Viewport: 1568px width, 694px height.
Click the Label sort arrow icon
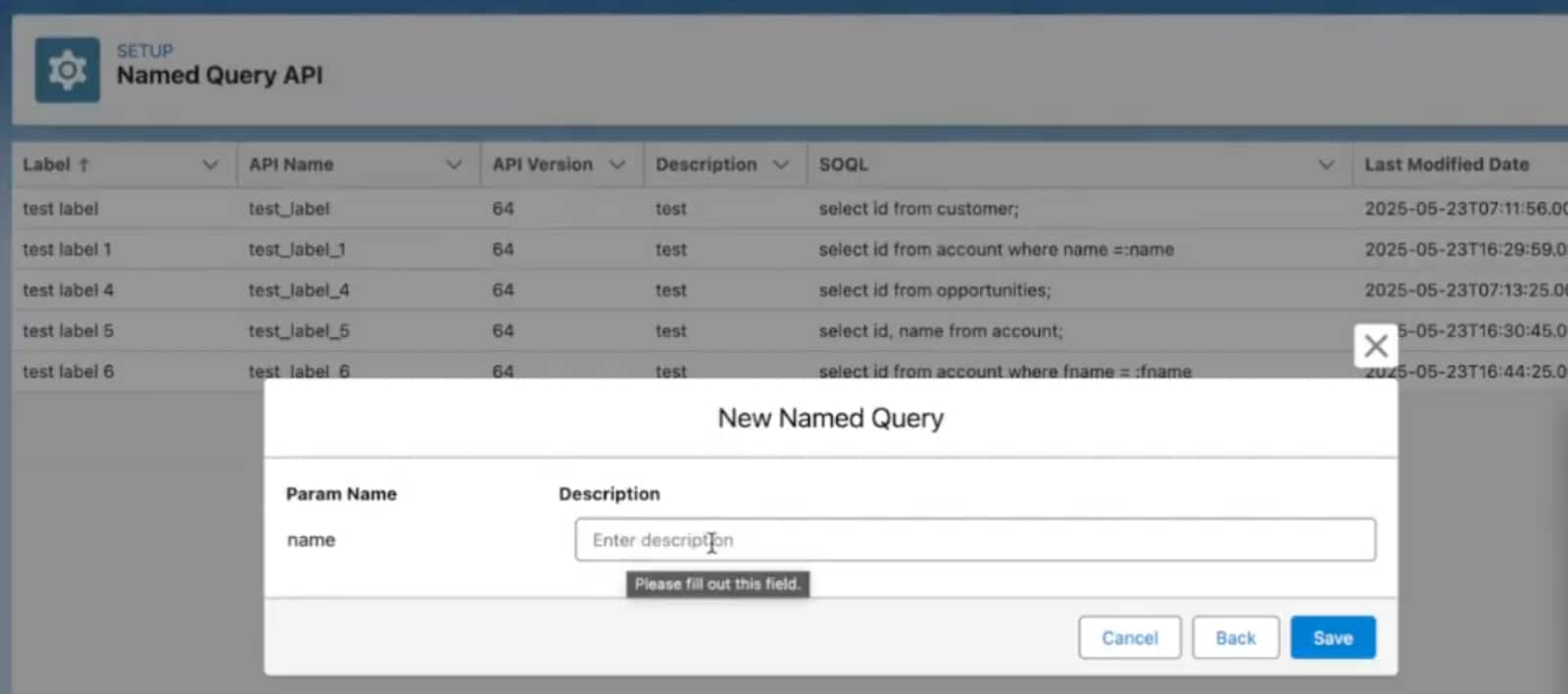pyautogui.click(x=84, y=165)
